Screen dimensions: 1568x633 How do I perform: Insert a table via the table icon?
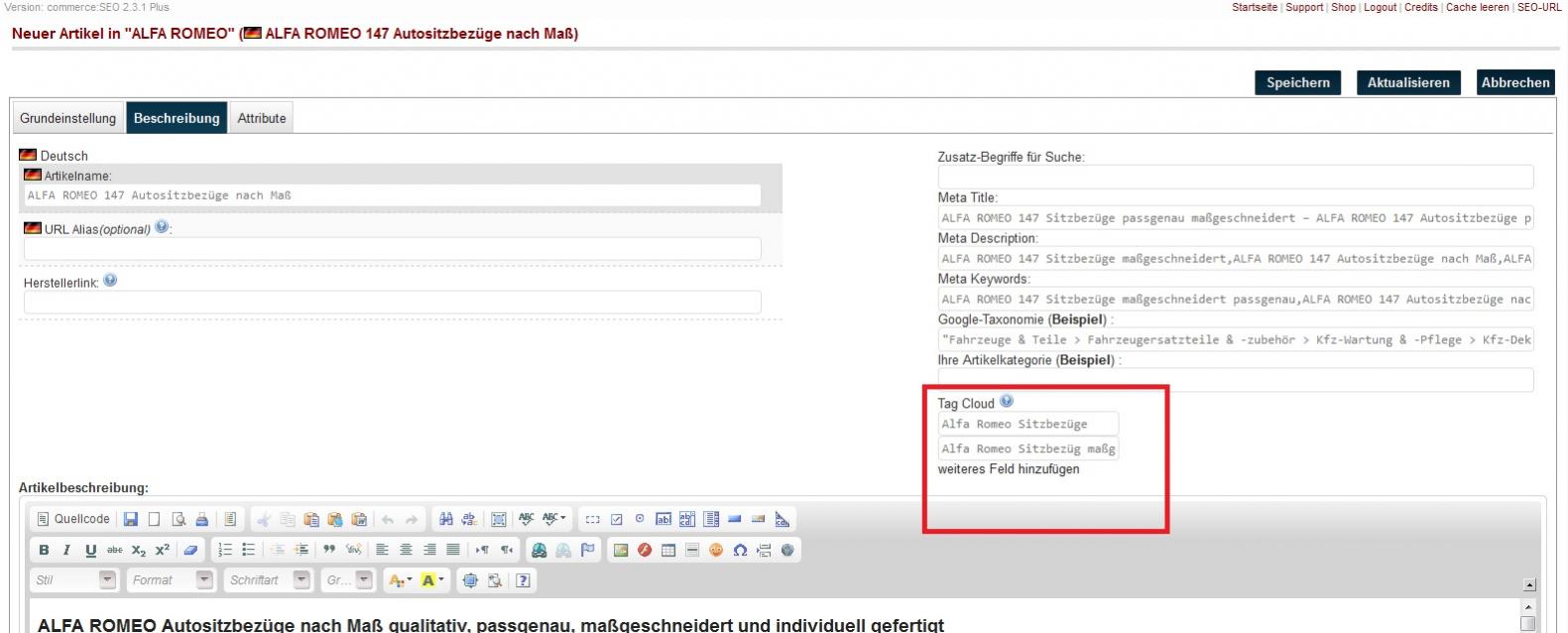point(668,551)
